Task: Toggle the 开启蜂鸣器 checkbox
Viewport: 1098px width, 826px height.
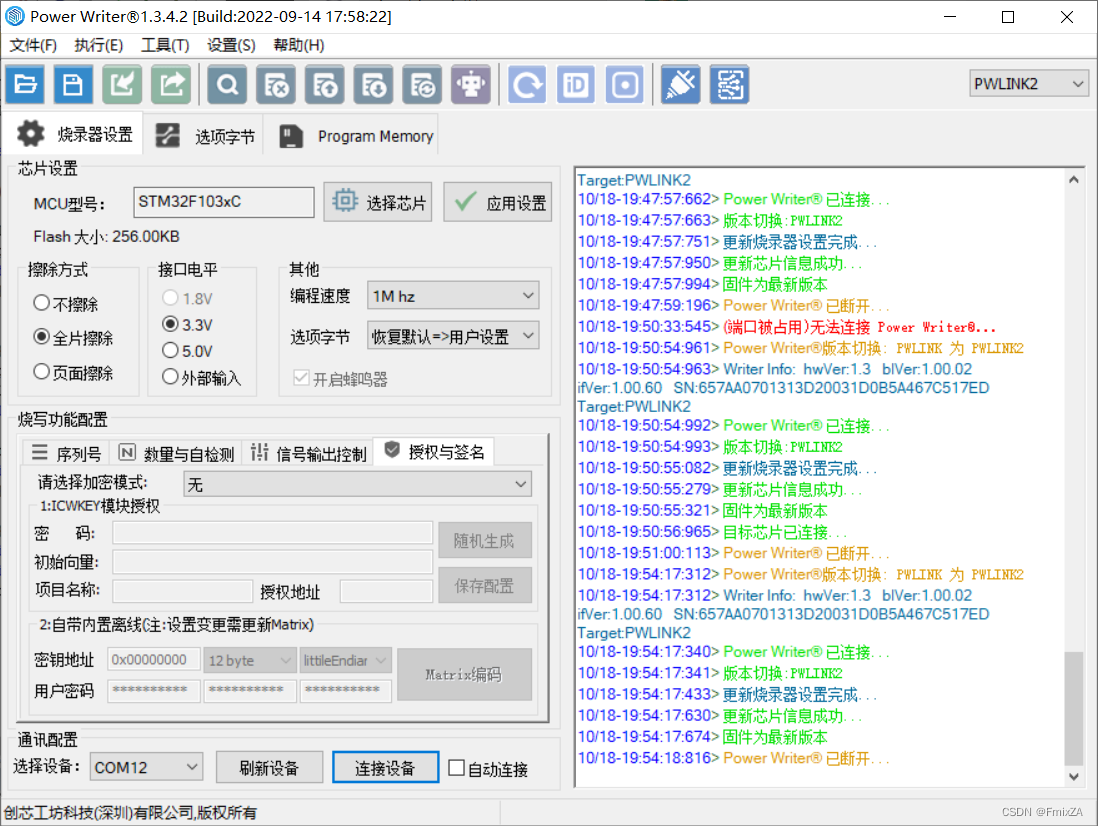Action: (x=302, y=379)
